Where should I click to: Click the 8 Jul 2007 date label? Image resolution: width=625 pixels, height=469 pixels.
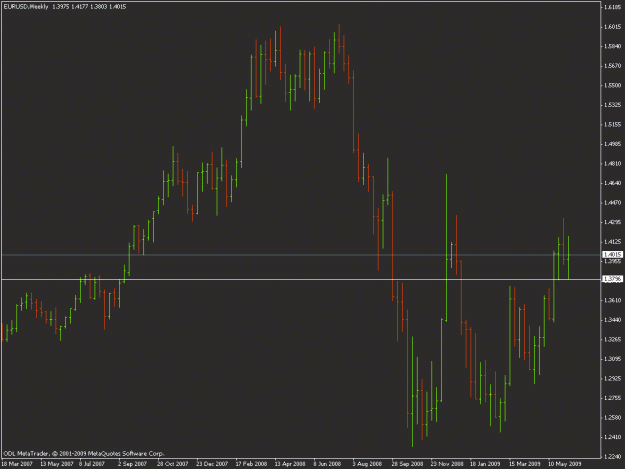[x=92, y=464]
